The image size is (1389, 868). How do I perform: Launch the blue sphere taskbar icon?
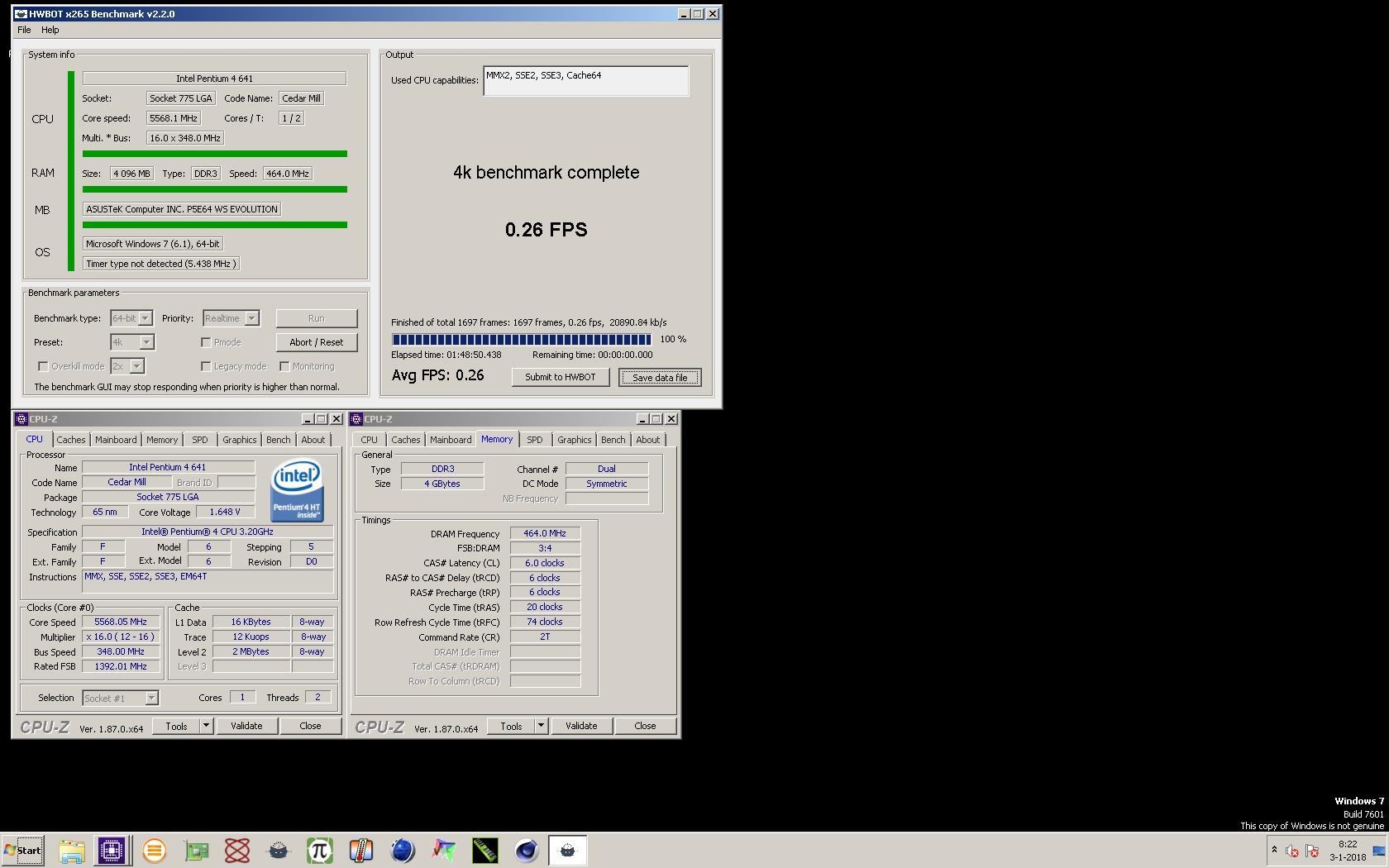click(403, 850)
